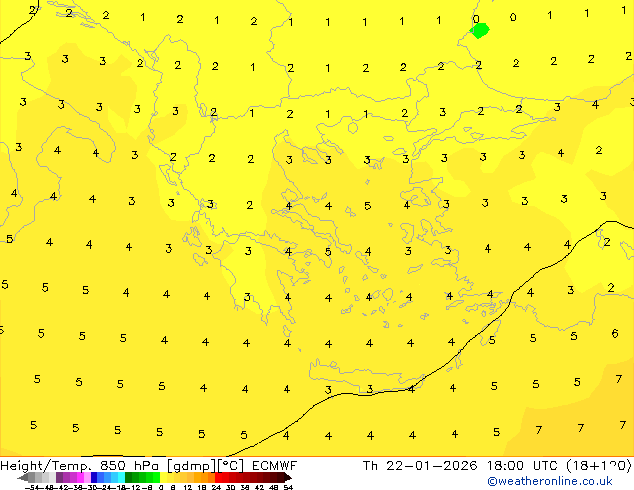Click the date "22-01-2026"
Image resolution: width=634 pixels, height=490 pixels.
click(x=431, y=465)
